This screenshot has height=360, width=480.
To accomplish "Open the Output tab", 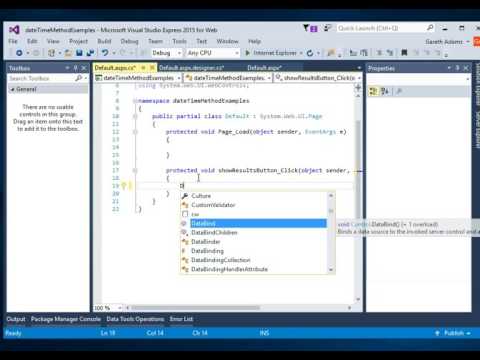I will 16,319.
